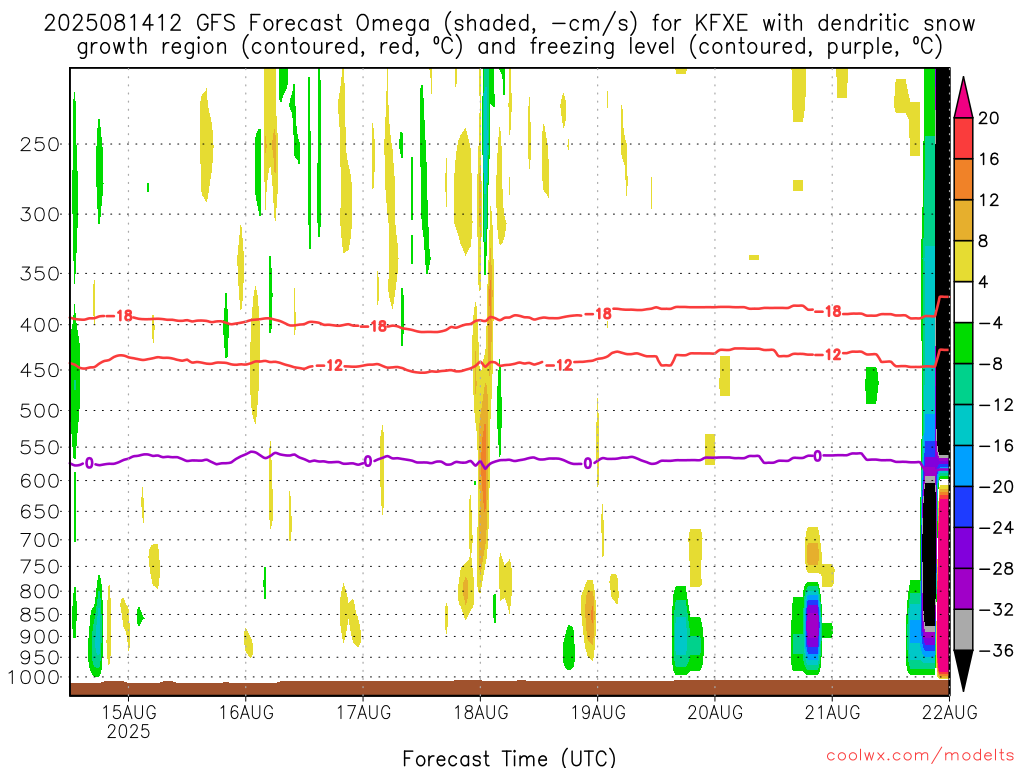Click the red colorbar swatch between 16 and 20

(964, 138)
